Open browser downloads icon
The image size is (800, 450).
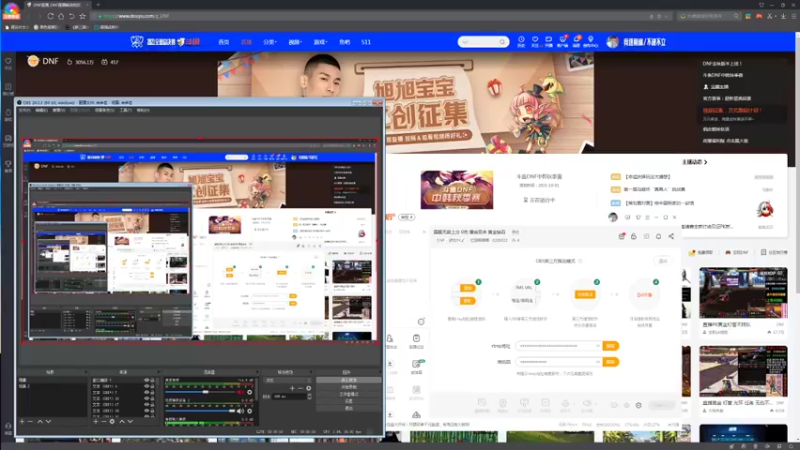point(784,16)
